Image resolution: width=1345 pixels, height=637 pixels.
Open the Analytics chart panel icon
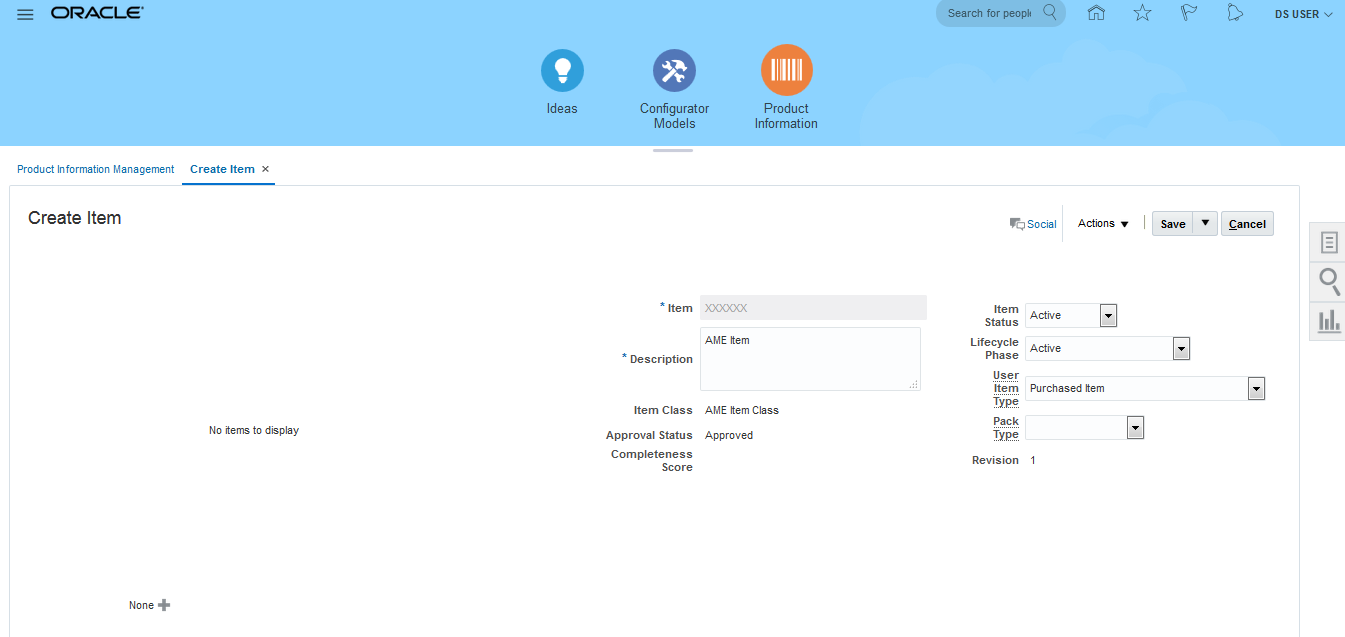(1329, 321)
